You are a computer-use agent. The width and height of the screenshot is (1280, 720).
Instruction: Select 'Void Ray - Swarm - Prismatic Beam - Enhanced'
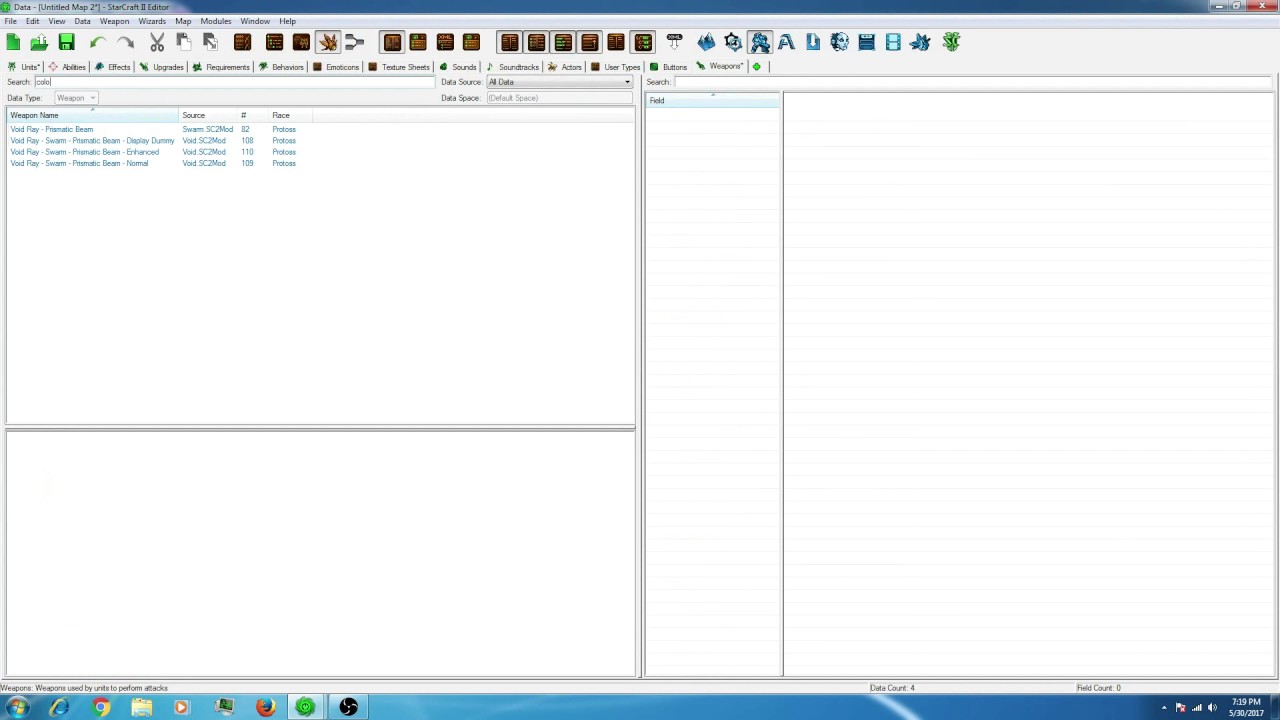[85, 152]
